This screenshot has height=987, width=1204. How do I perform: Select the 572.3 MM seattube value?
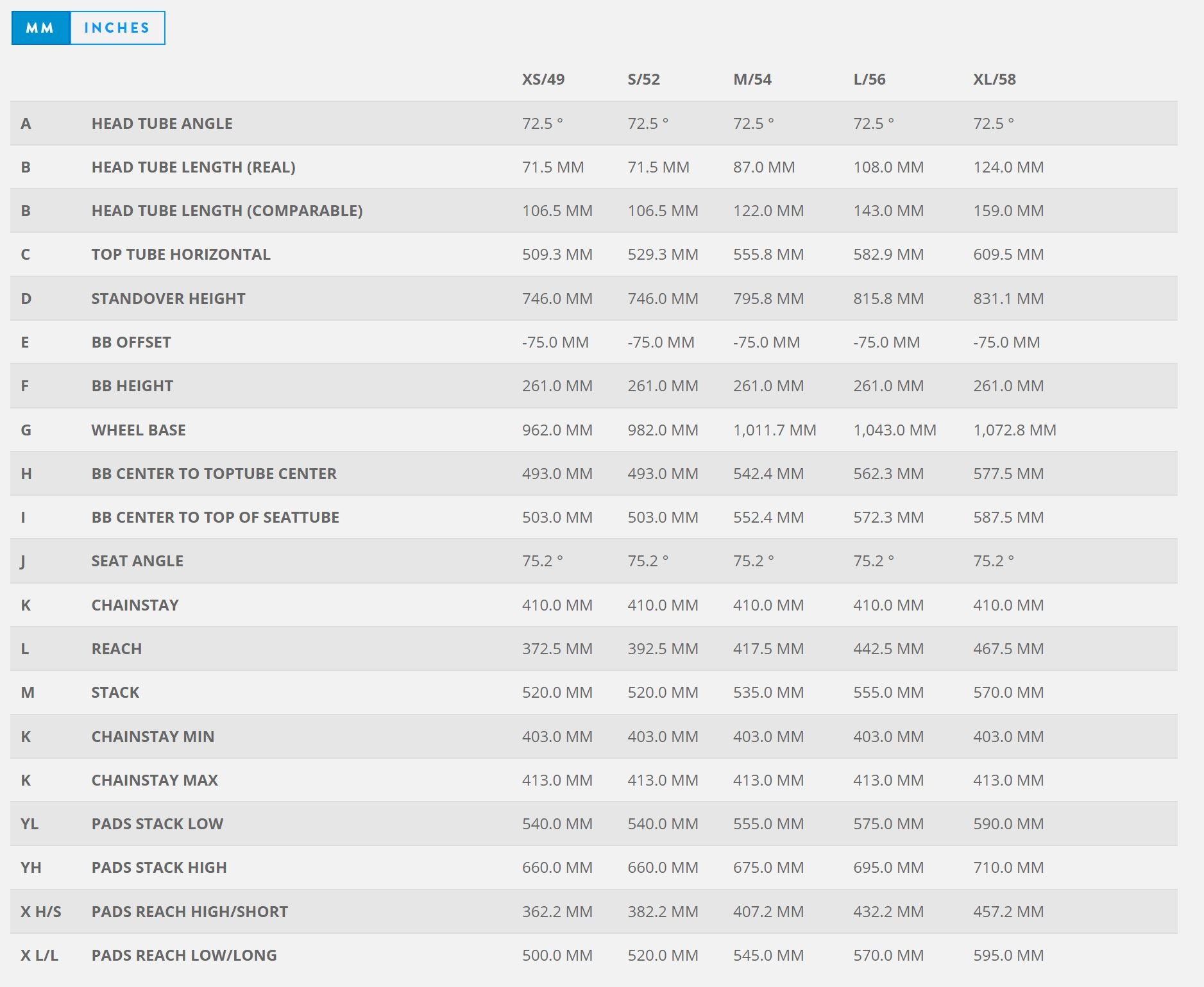tap(888, 517)
